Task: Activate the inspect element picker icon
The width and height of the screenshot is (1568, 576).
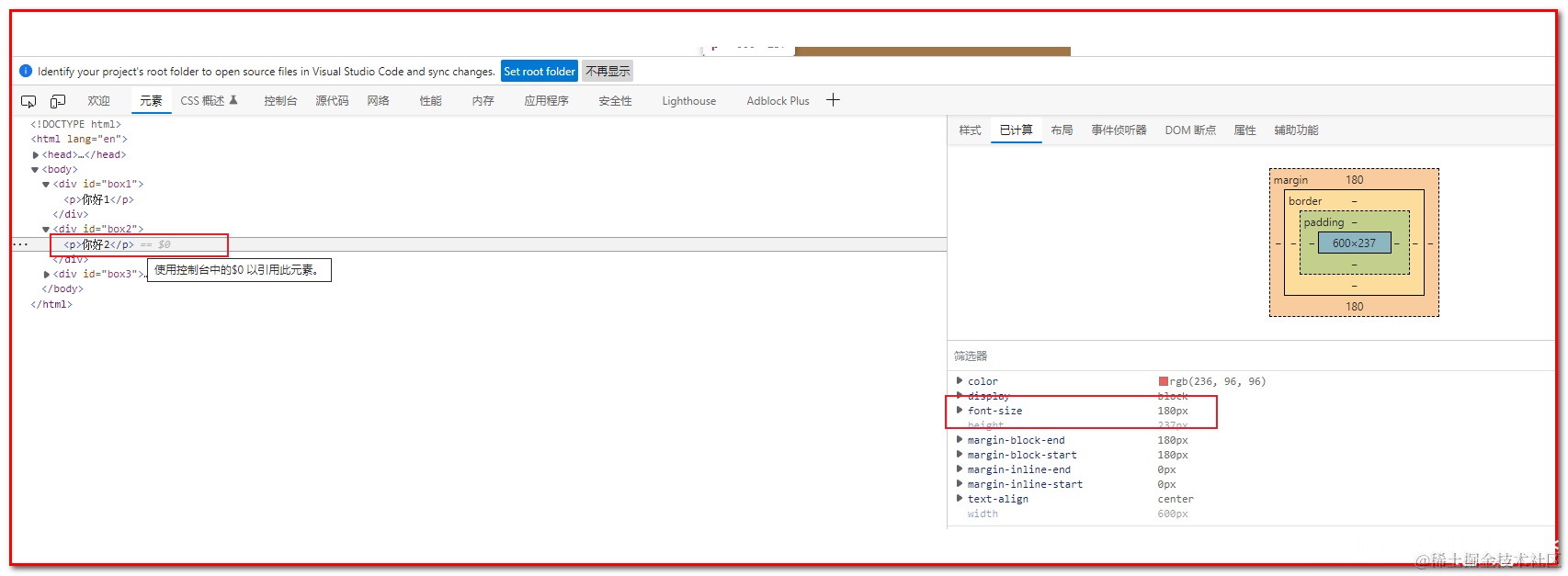Action: 28,101
